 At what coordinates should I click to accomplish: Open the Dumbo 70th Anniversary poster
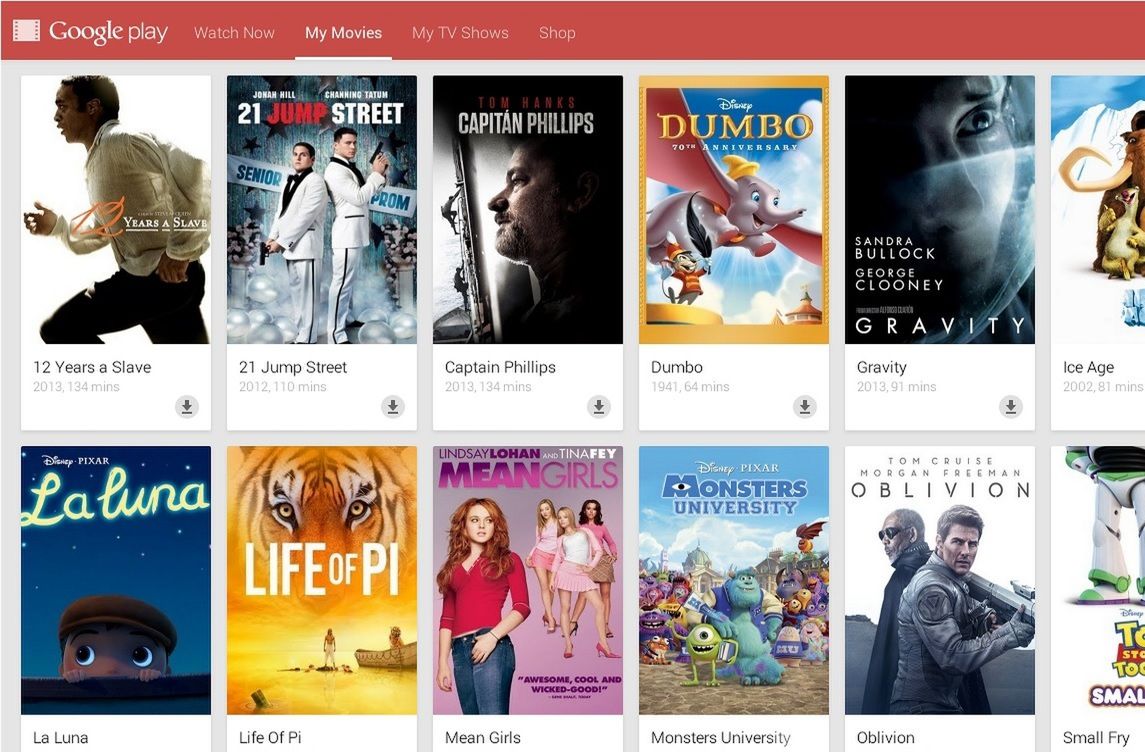point(734,210)
